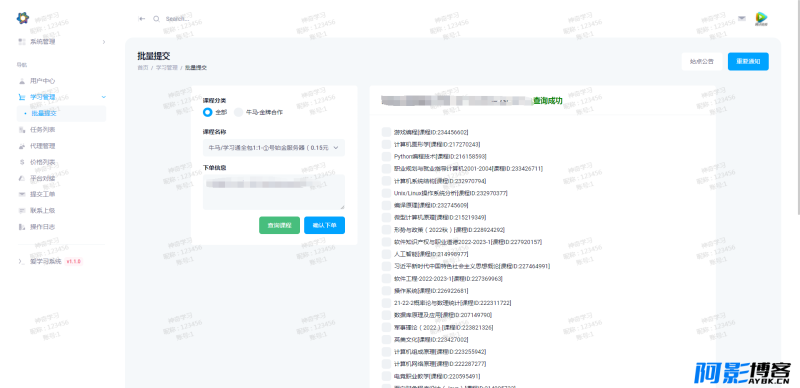Screen dimensions: 800x388
Task: Tick the 操作系统 course checkbox
Action: tap(386, 290)
